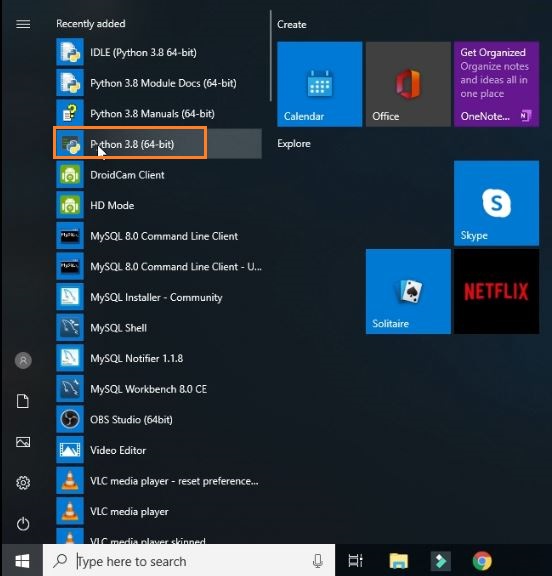Open Pictures from Start sidebar
Screen dimensions: 552x576
point(23,442)
